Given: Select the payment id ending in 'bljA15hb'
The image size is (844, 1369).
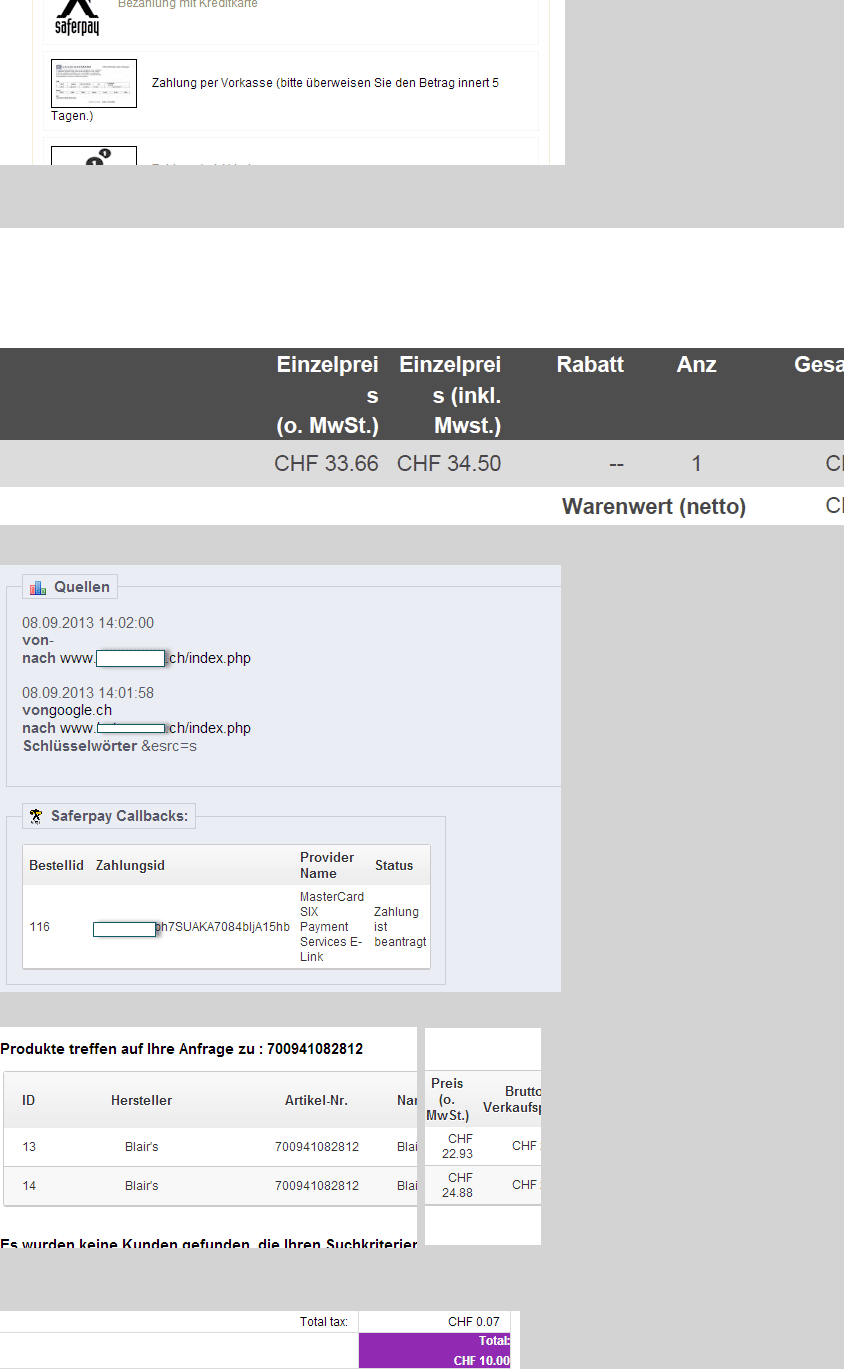Looking at the screenshot, I should (x=191, y=928).
